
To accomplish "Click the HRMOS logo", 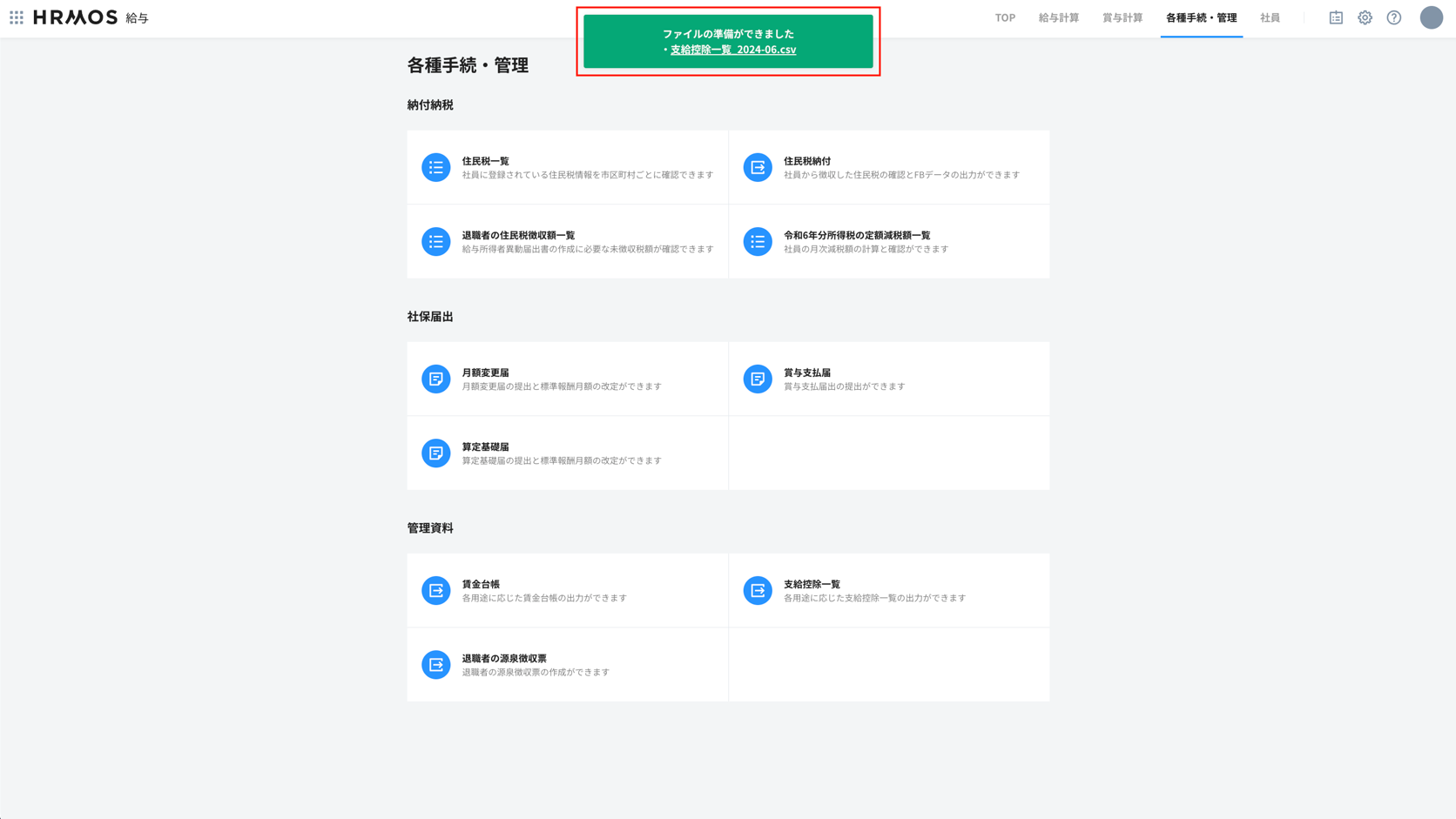I will (75, 17).
